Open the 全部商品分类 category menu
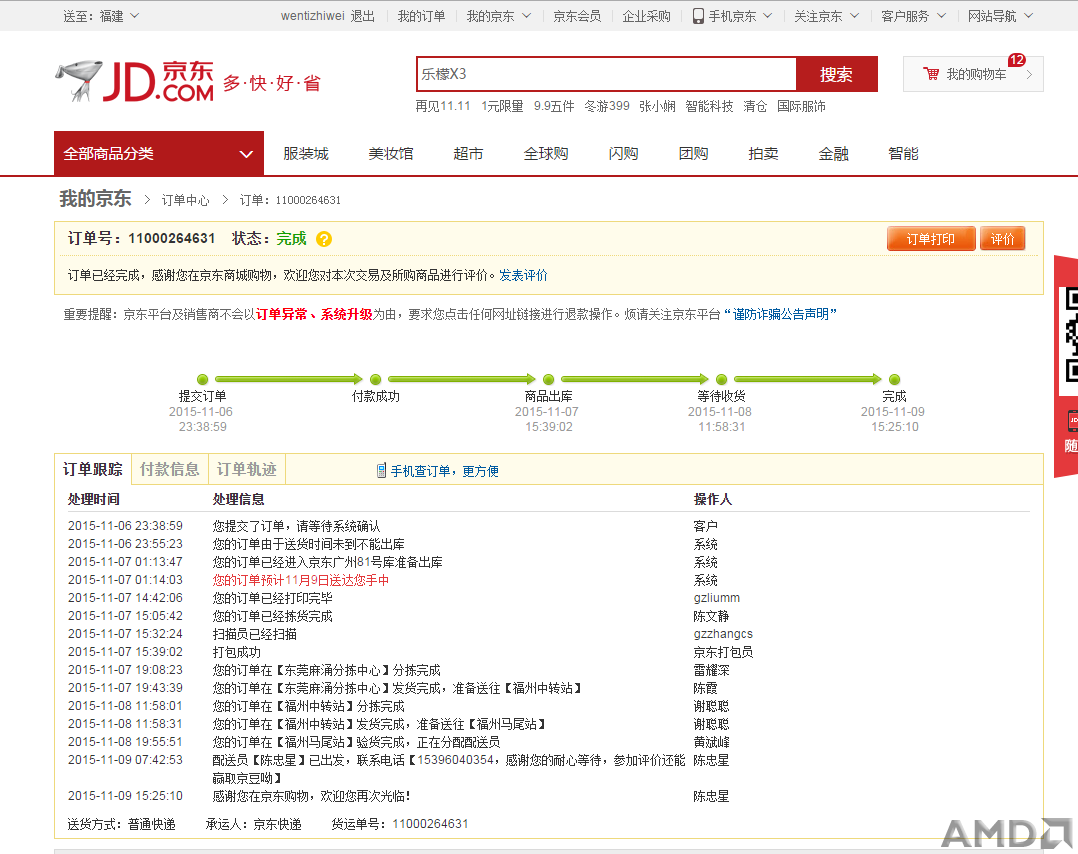Image resolution: width=1078 pixels, height=854 pixels. [159, 153]
